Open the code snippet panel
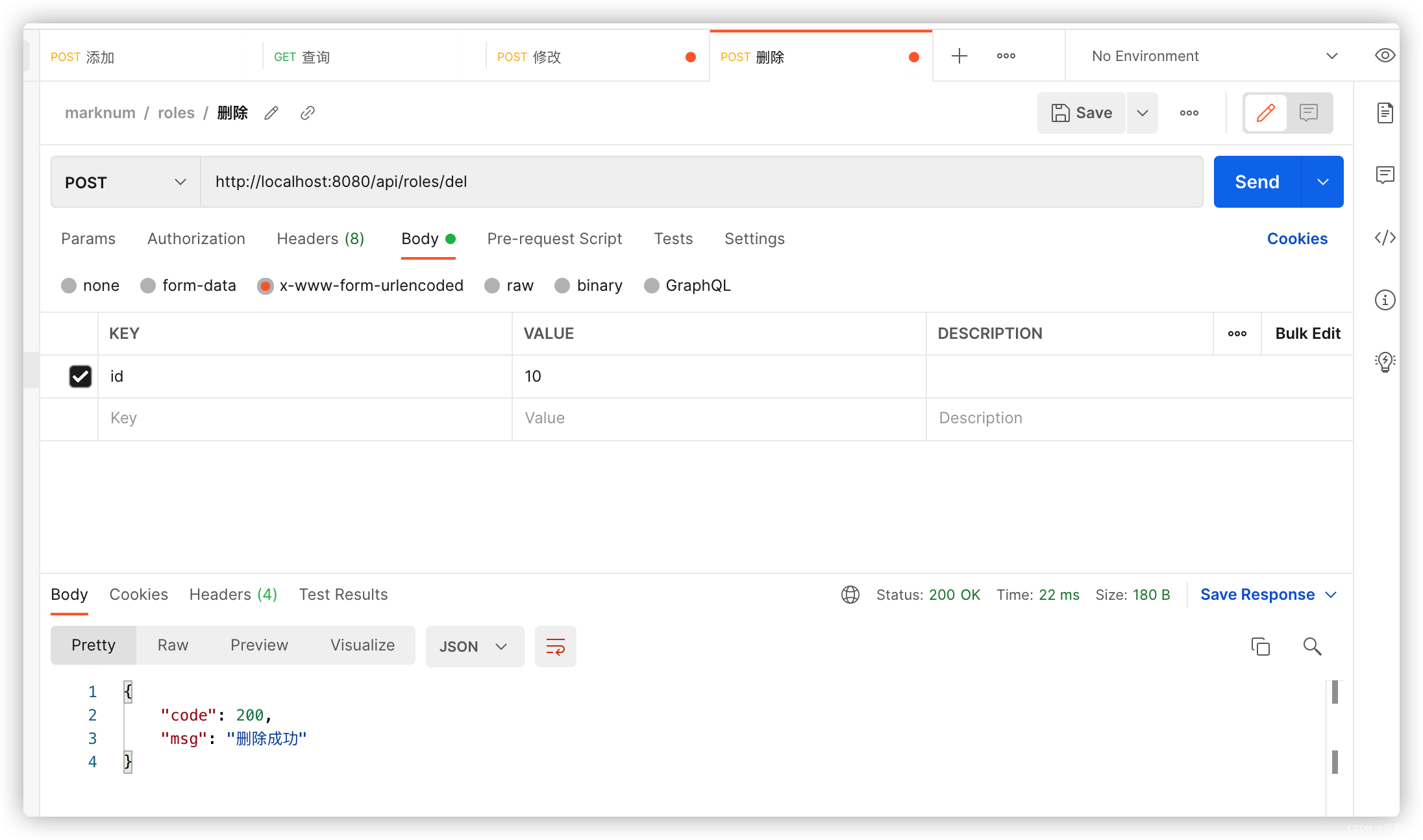This screenshot has width=1423, height=840. tap(1385, 238)
